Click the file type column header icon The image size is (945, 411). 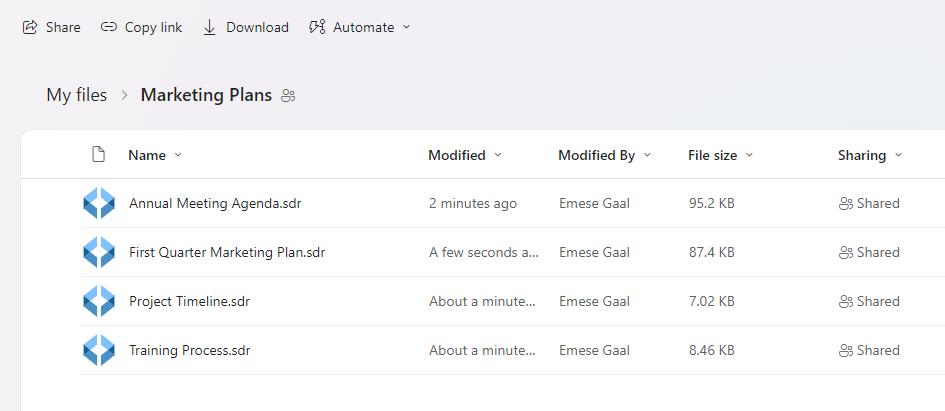click(x=98, y=155)
